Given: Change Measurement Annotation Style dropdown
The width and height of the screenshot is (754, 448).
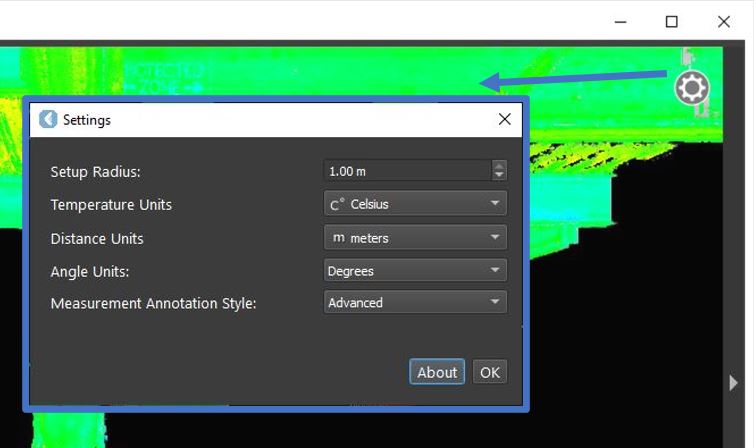Looking at the screenshot, I should pyautogui.click(x=415, y=302).
